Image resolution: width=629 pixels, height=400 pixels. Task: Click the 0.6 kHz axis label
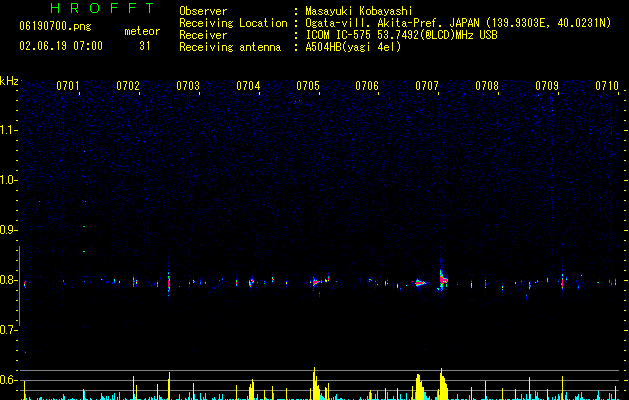(9, 380)
